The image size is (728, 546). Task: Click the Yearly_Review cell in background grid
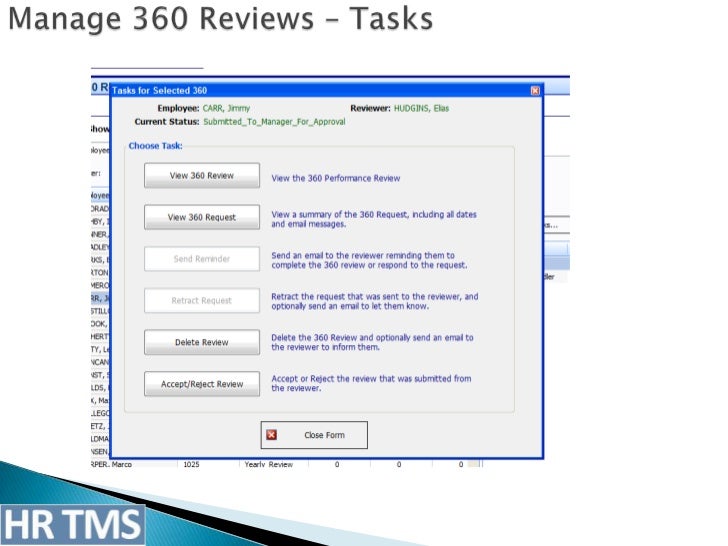269,464
